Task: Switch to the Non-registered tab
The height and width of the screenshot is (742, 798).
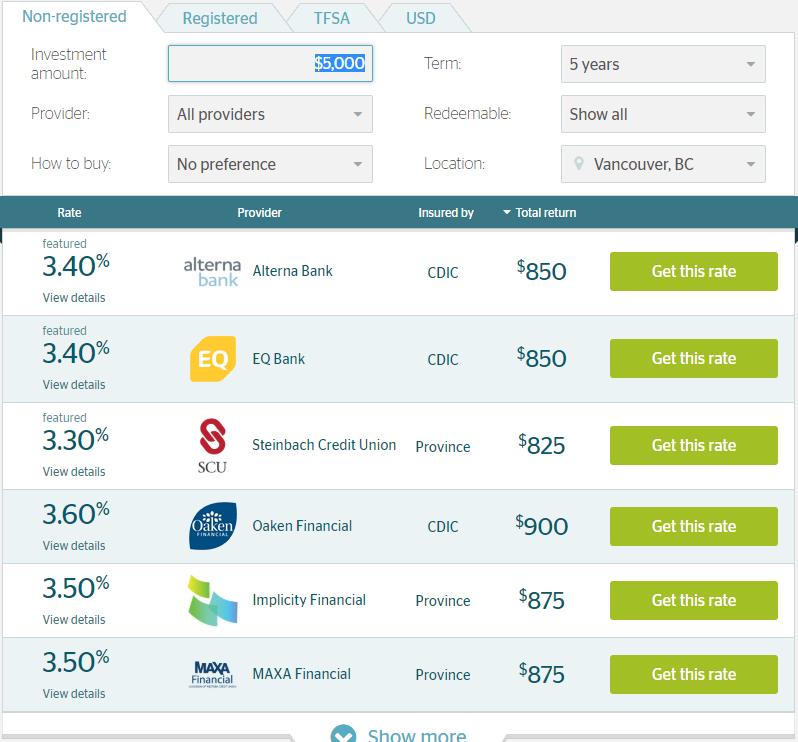Action: tap(74, 16)
